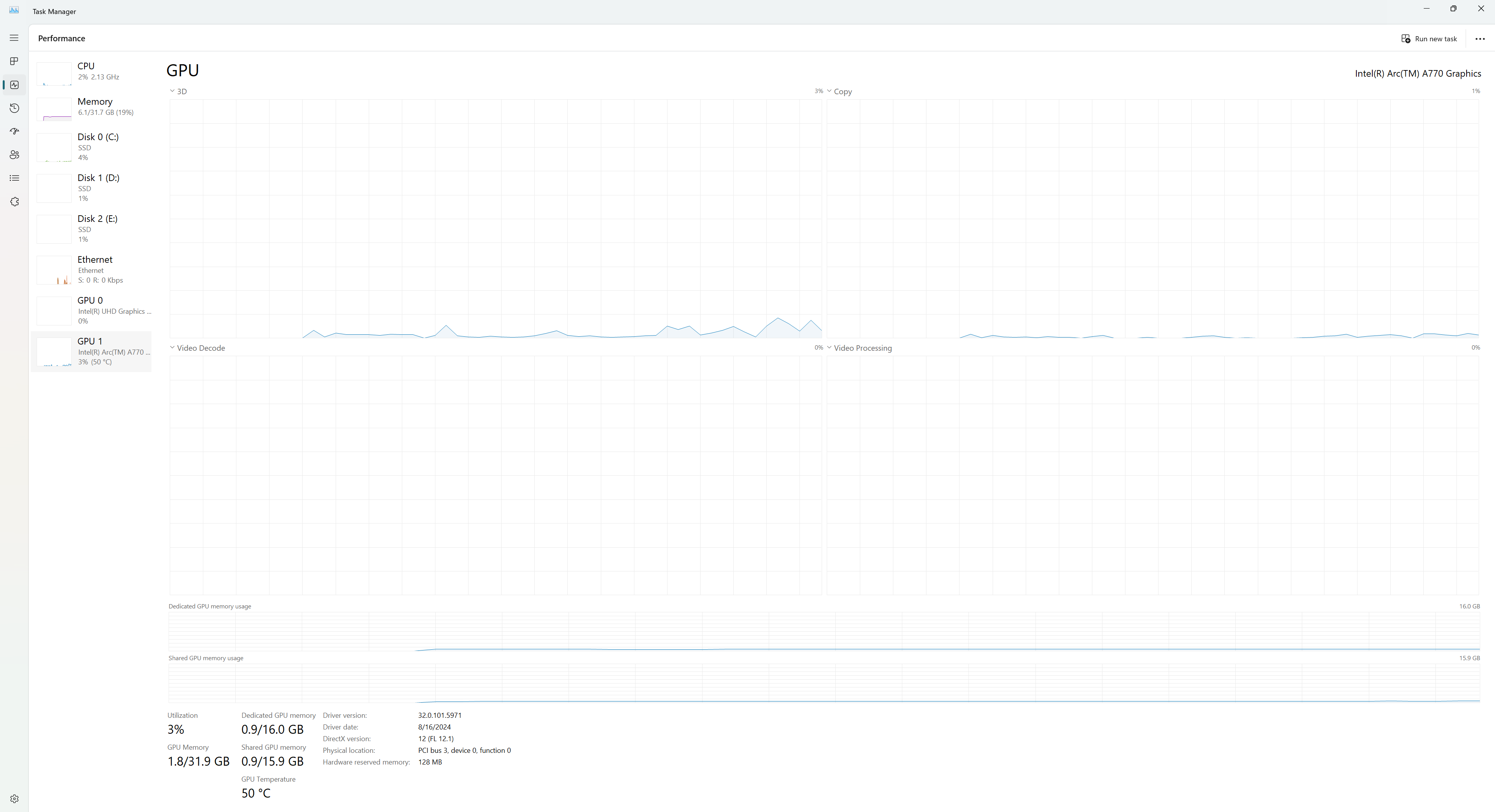Viewport: 1495px width, 812px height.
Task: Select GPU 1 Intel Arc A770 entry
Action: pos(92,352)
